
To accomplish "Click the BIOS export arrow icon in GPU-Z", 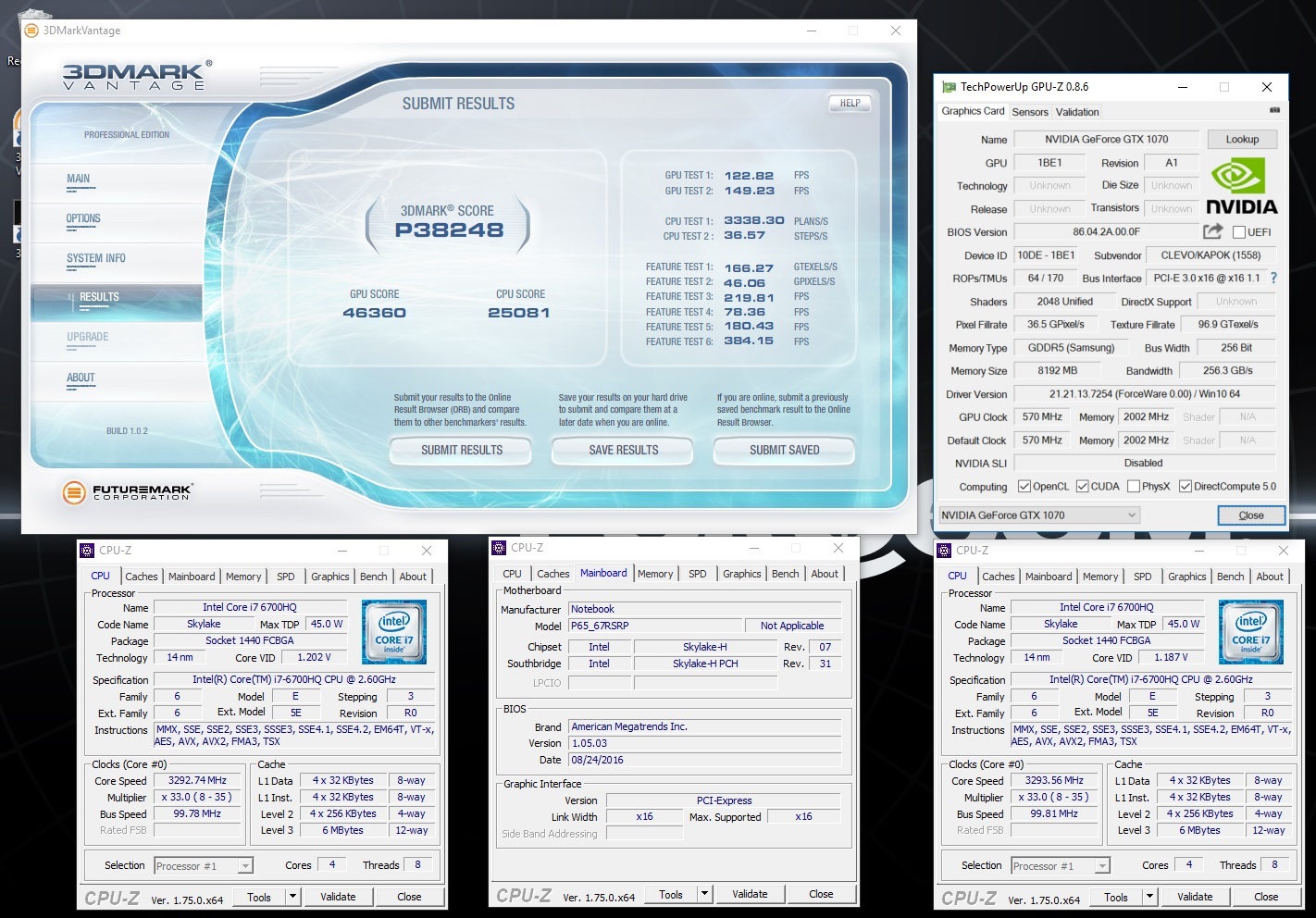I will click(x=1212, y=231).
